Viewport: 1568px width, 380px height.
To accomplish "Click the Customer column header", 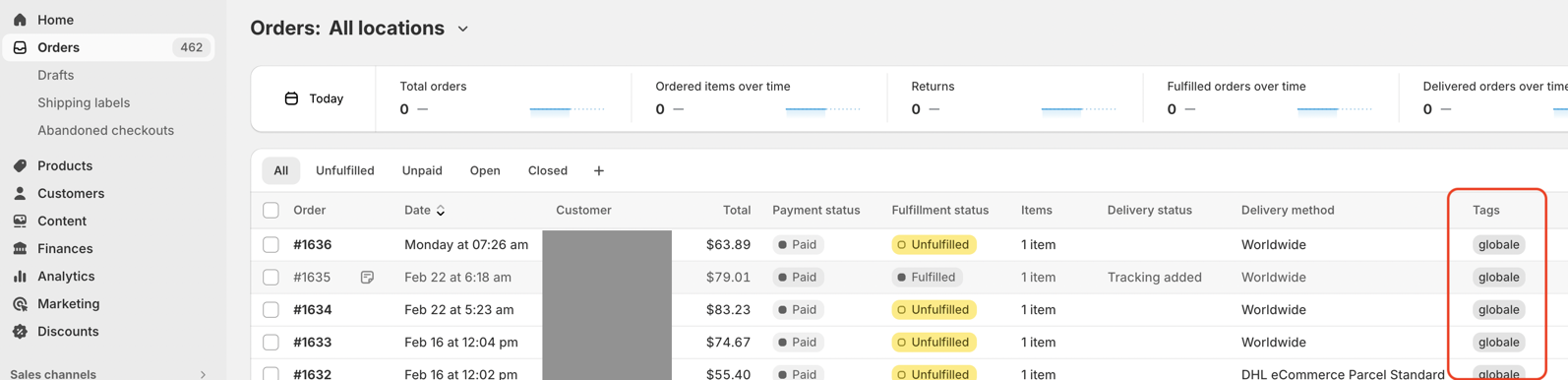I will point(583,210).
